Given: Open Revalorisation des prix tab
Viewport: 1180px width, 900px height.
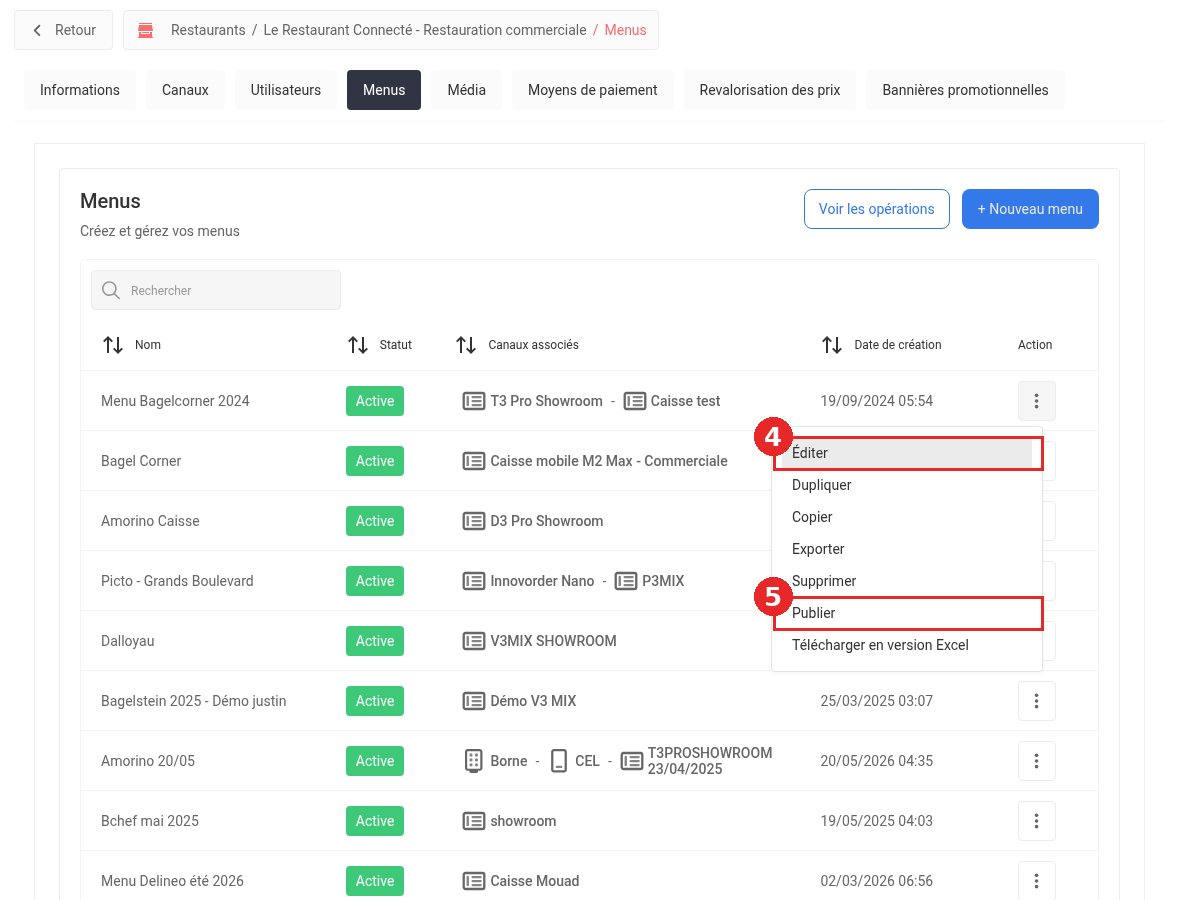Looking at the screenshot, I should pos(770,90).
